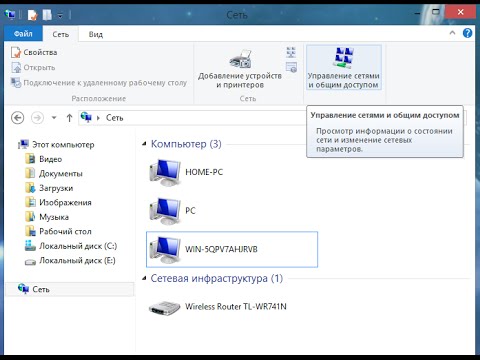Click the HOME-PC name label
Image resolution: width=480 pixels, height=360 pixels.
(x=204, y=172)
